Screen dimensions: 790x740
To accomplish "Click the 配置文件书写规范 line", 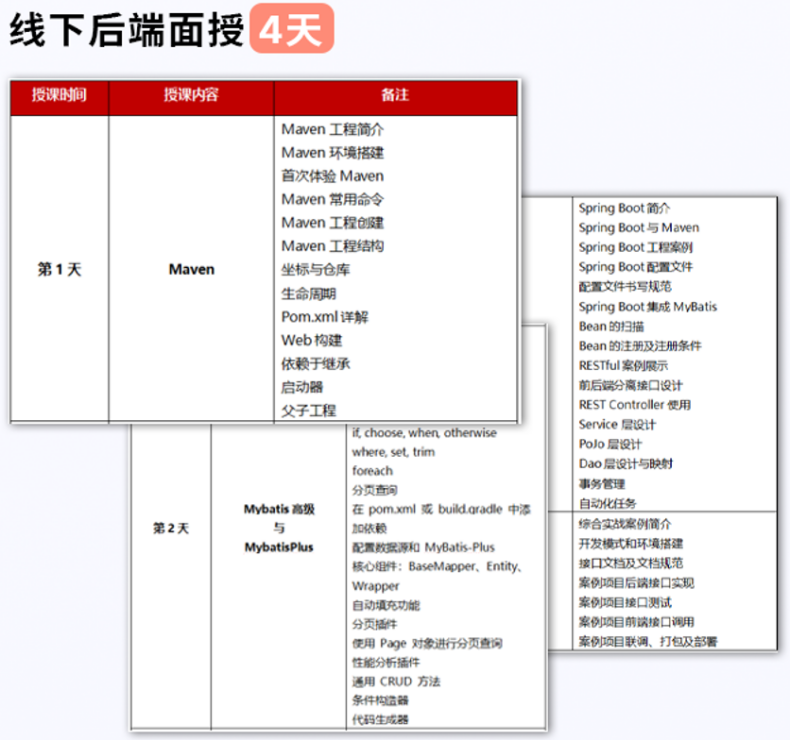I will point(625,287).
